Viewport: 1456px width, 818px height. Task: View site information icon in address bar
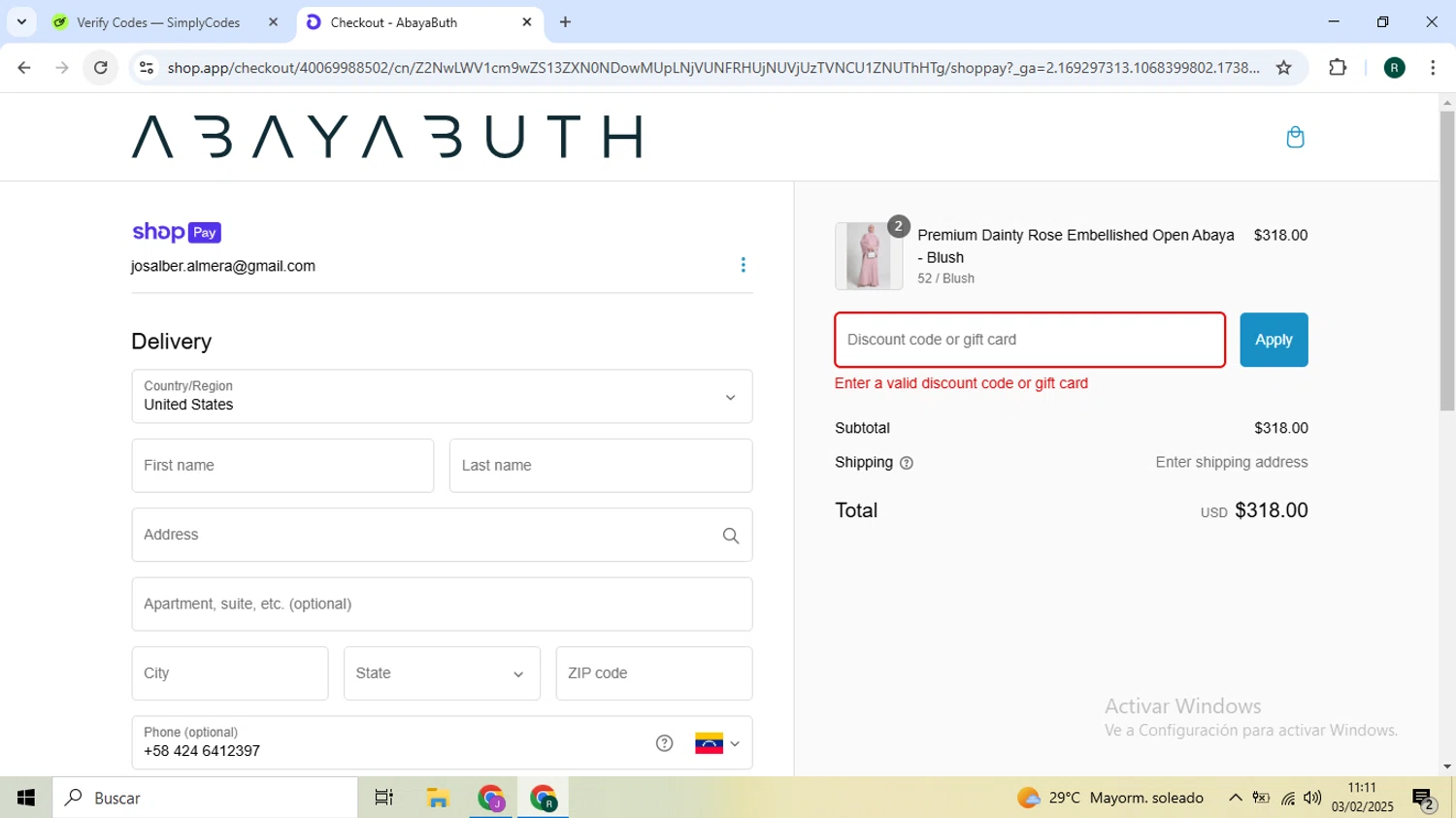point(147,68)
